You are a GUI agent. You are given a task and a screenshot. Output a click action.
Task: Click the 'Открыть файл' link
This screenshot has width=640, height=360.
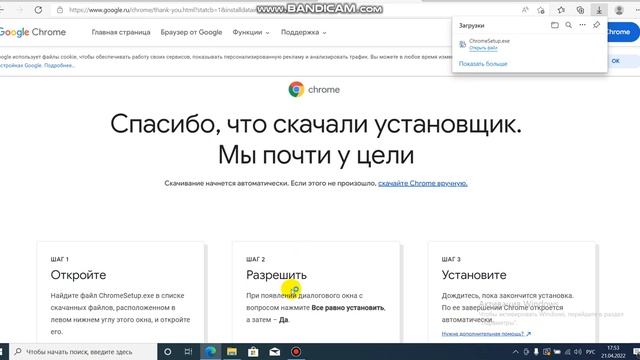click(x=483, y=48)
